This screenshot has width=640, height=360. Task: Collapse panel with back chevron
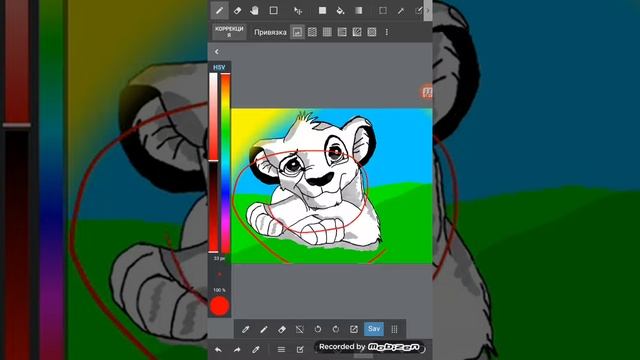pyautogui.click(x=217, y=51)
